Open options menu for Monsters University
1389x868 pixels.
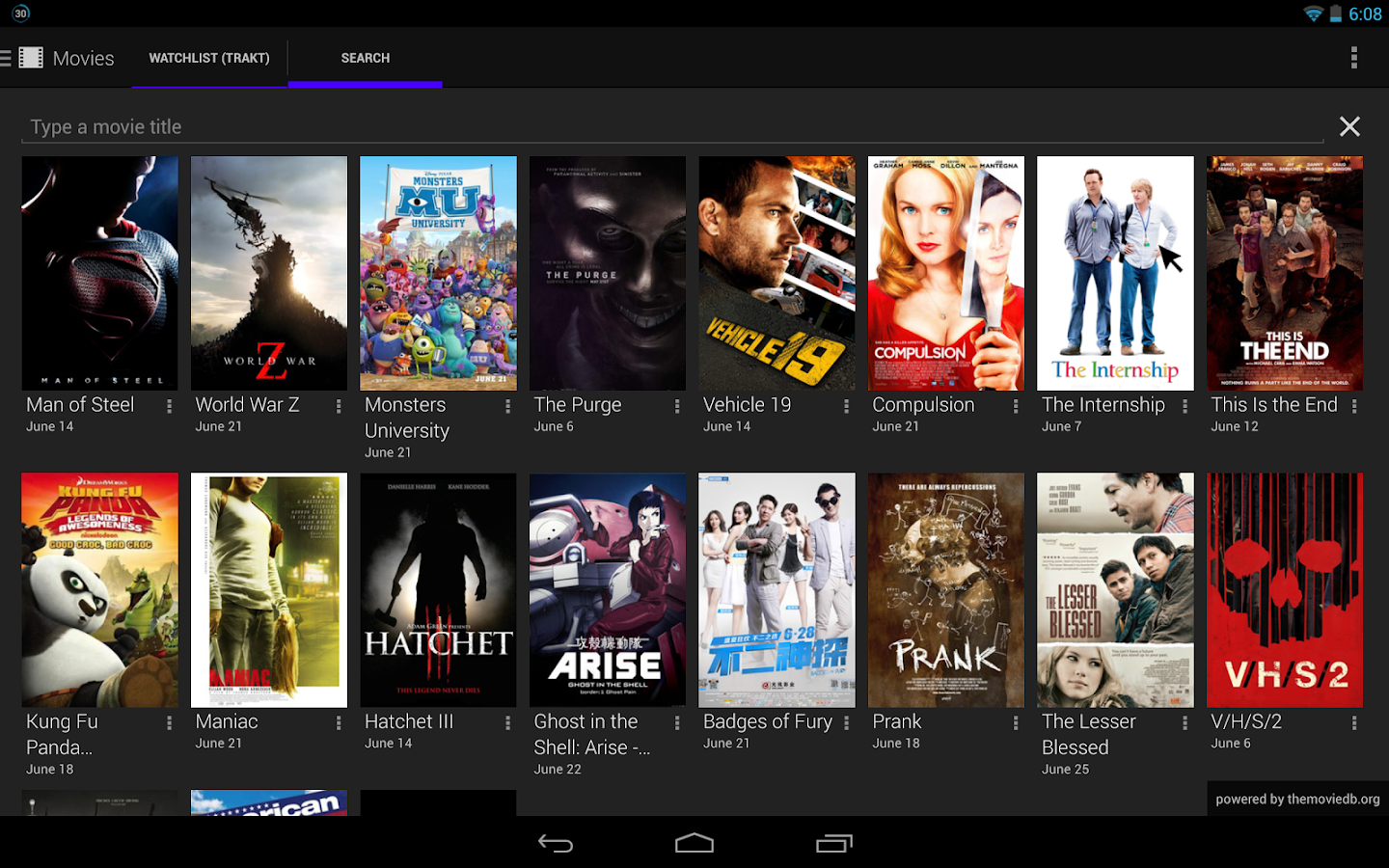pyautogui.click(x=507, y=406)
